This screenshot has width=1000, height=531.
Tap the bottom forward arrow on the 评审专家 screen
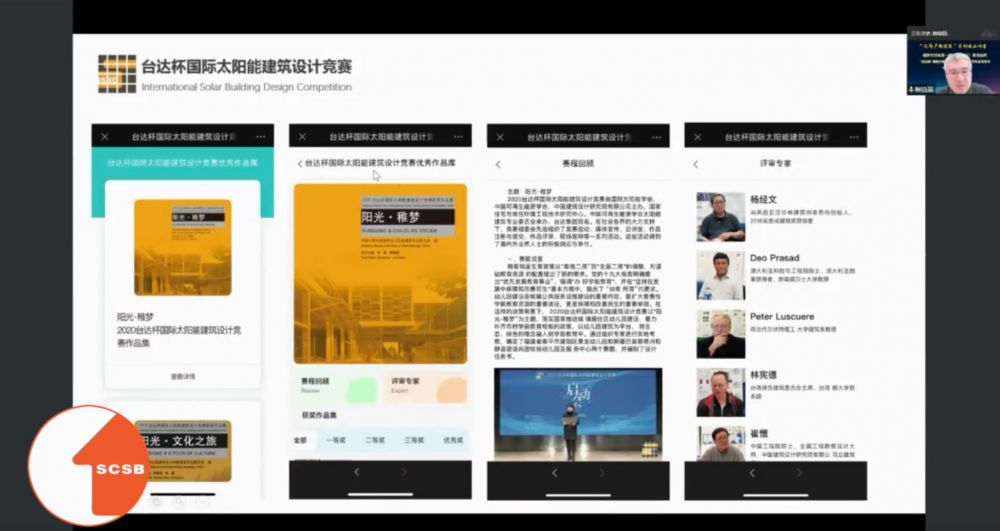click(x=799, y=472)
